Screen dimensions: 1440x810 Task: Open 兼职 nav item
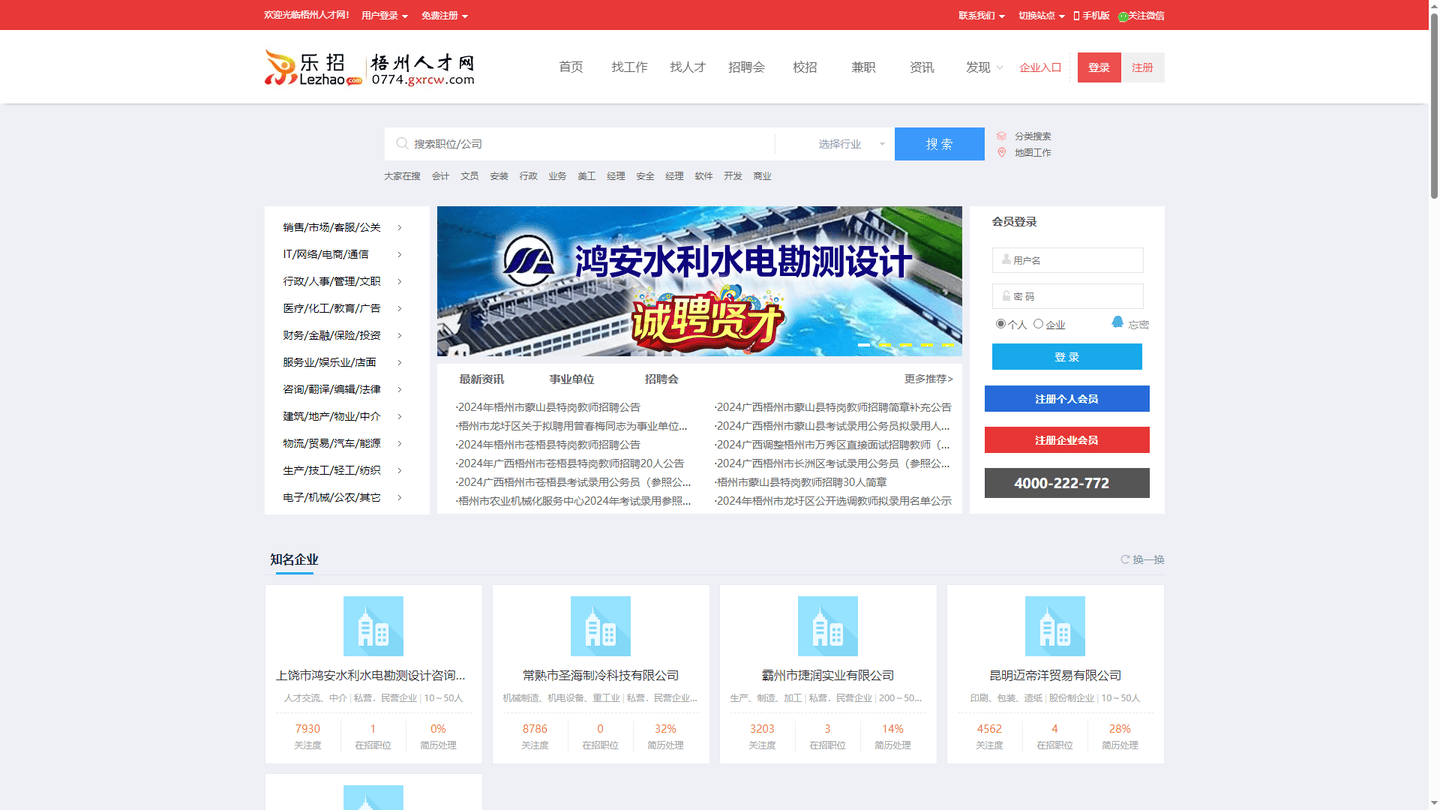(x=863, y=67)
